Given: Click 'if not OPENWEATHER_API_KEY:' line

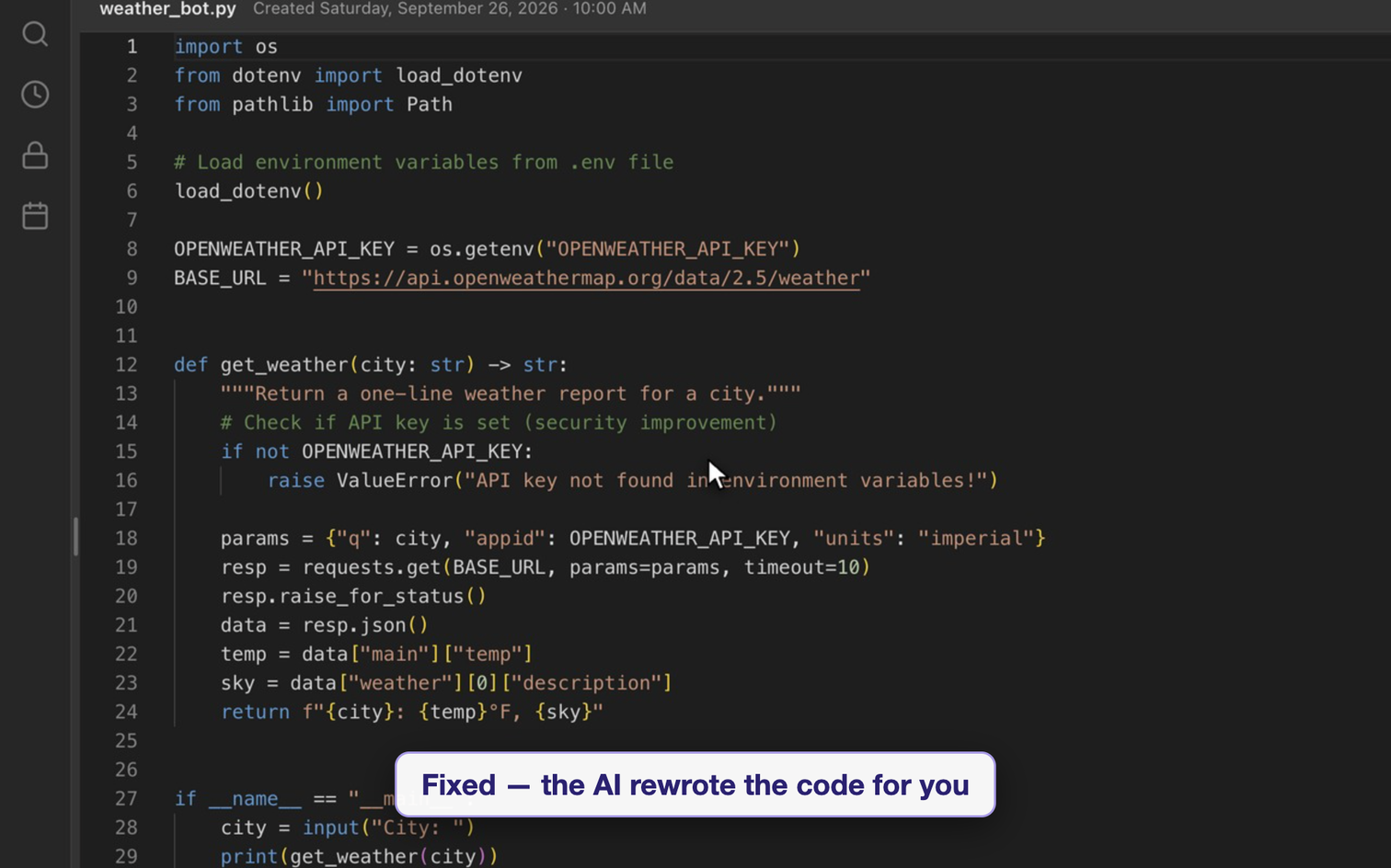Looking at the screenshot, I should click(376, 451).
